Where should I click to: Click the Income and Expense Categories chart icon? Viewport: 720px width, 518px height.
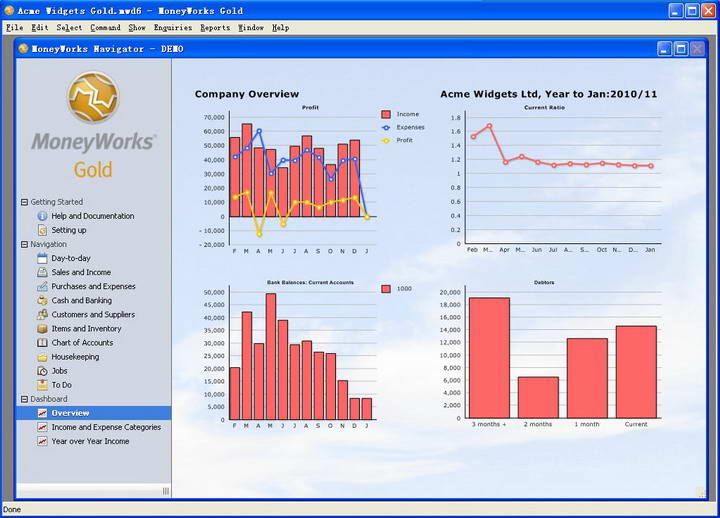pos(42,427)
